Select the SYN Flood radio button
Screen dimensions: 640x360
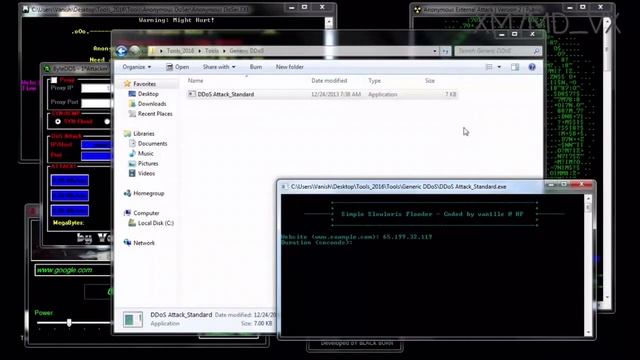pos(58,122)
